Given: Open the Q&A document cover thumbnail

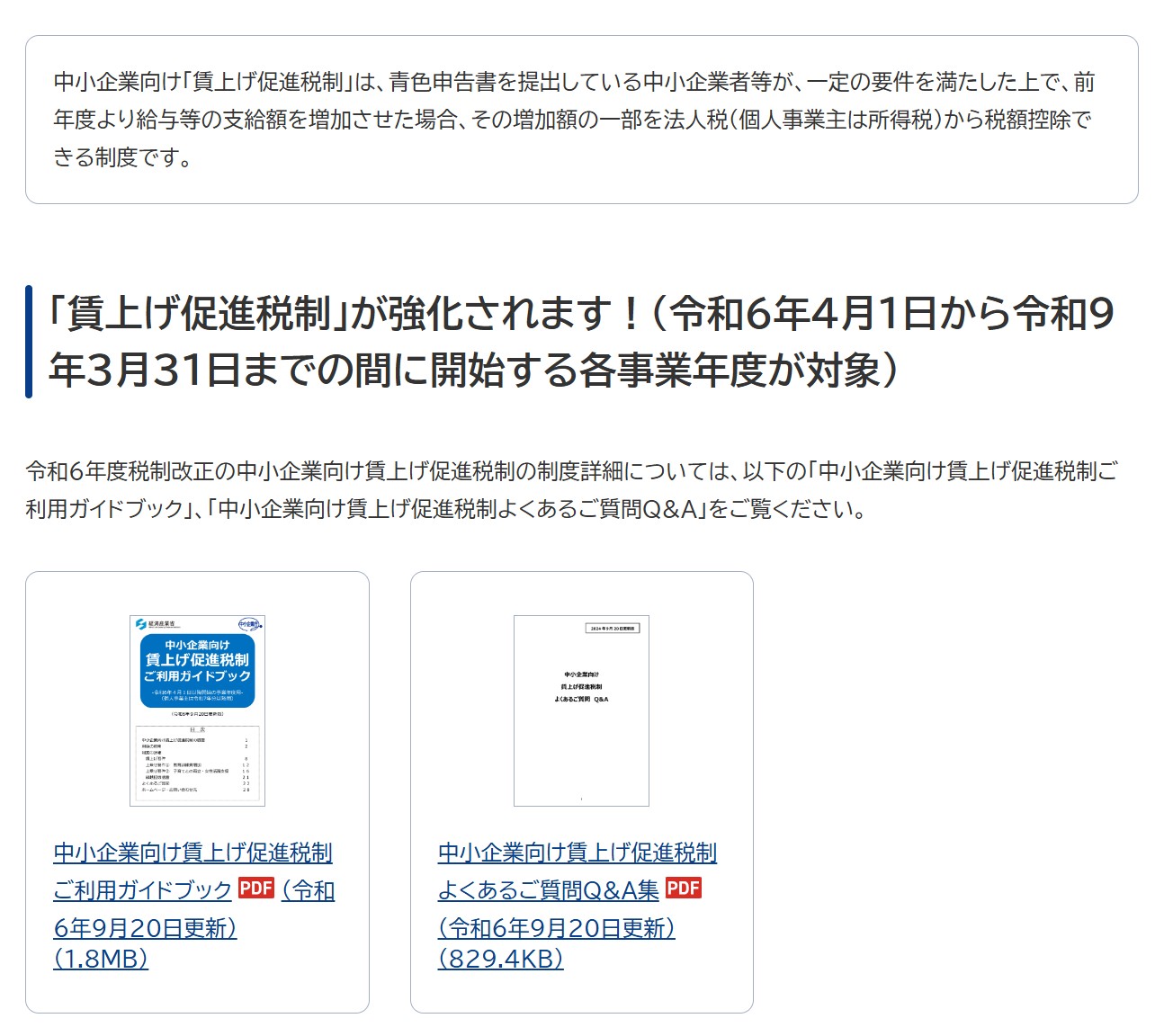Looking at the screenshot, I should point(581,710).
